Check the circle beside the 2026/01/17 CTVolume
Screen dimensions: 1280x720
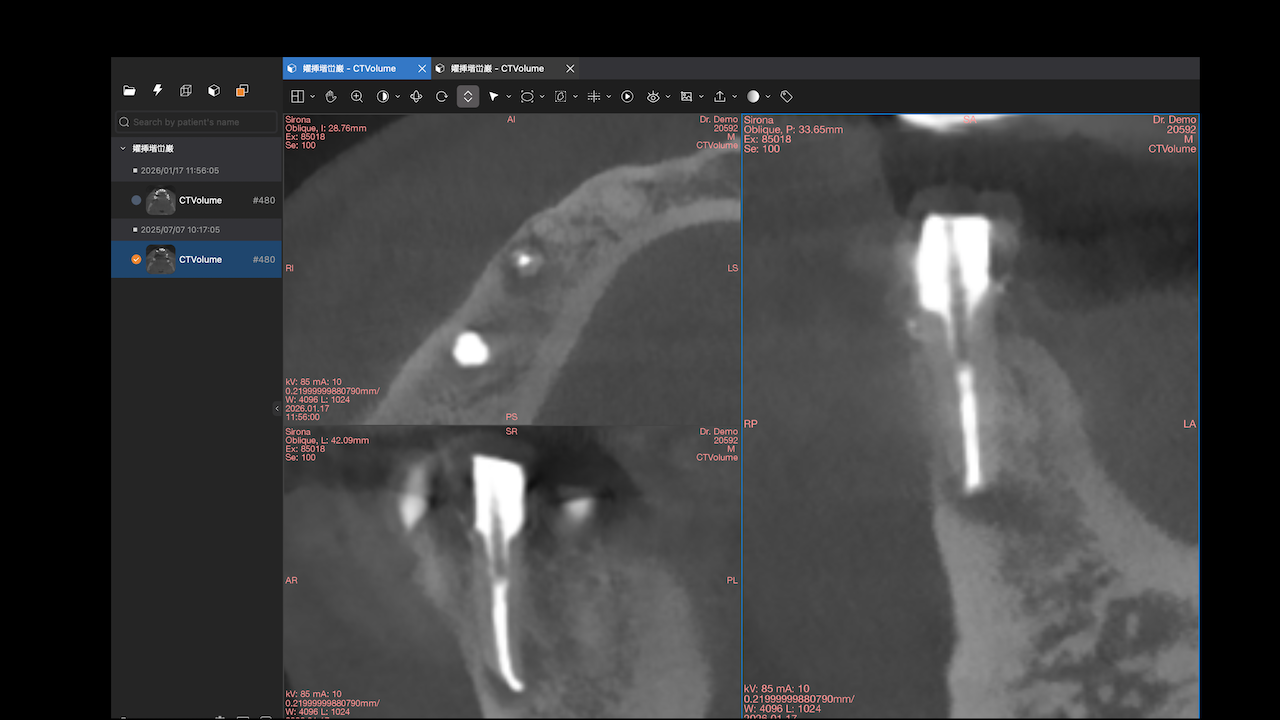(x=136, y=200)
